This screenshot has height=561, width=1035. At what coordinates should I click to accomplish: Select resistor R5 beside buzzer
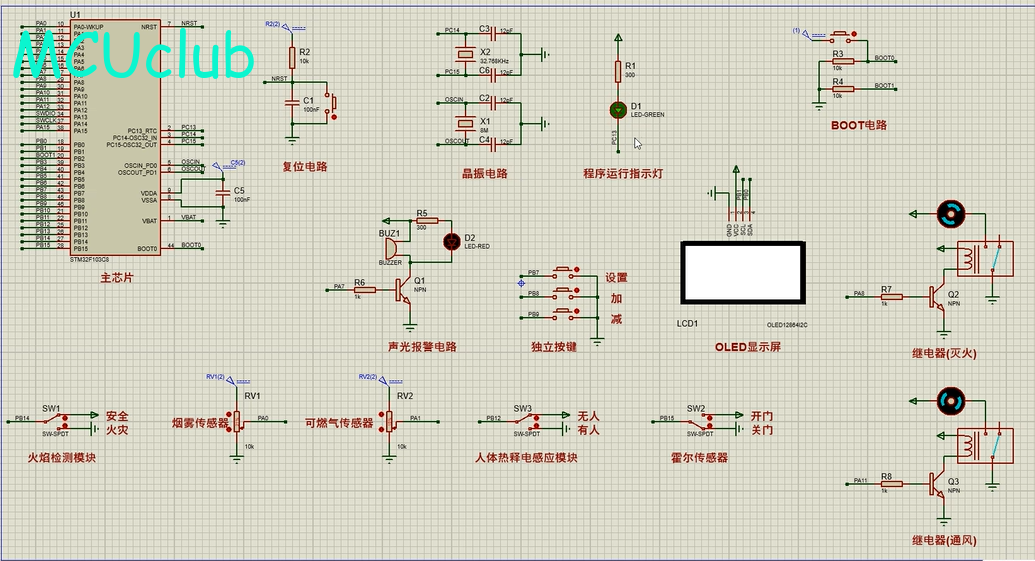coord(427,221)
